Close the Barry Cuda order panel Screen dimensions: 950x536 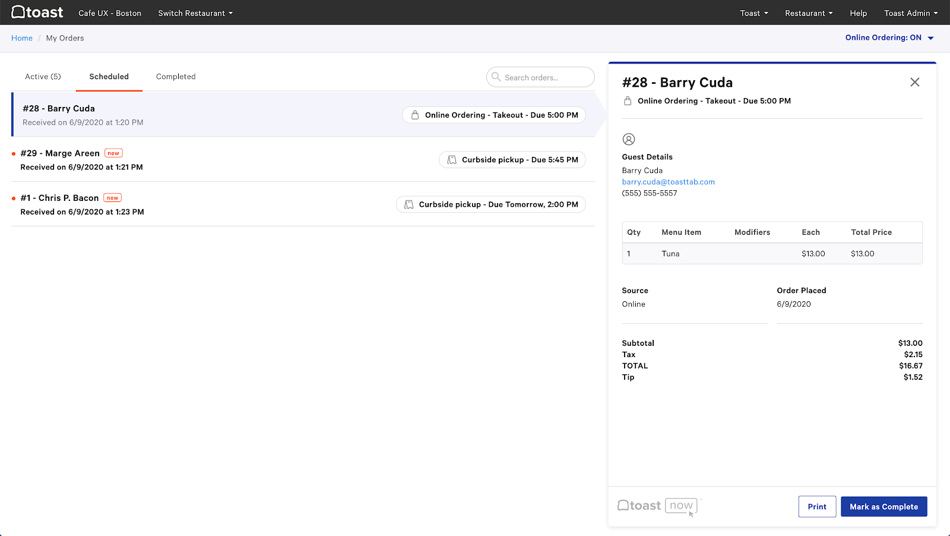914,82
